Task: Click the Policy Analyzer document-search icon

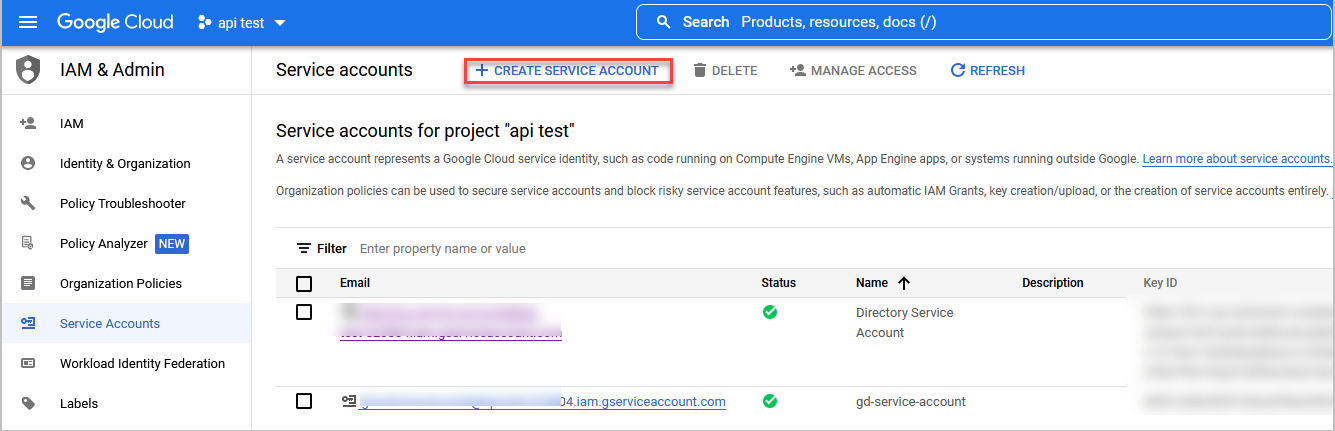Action: point(28,243)
